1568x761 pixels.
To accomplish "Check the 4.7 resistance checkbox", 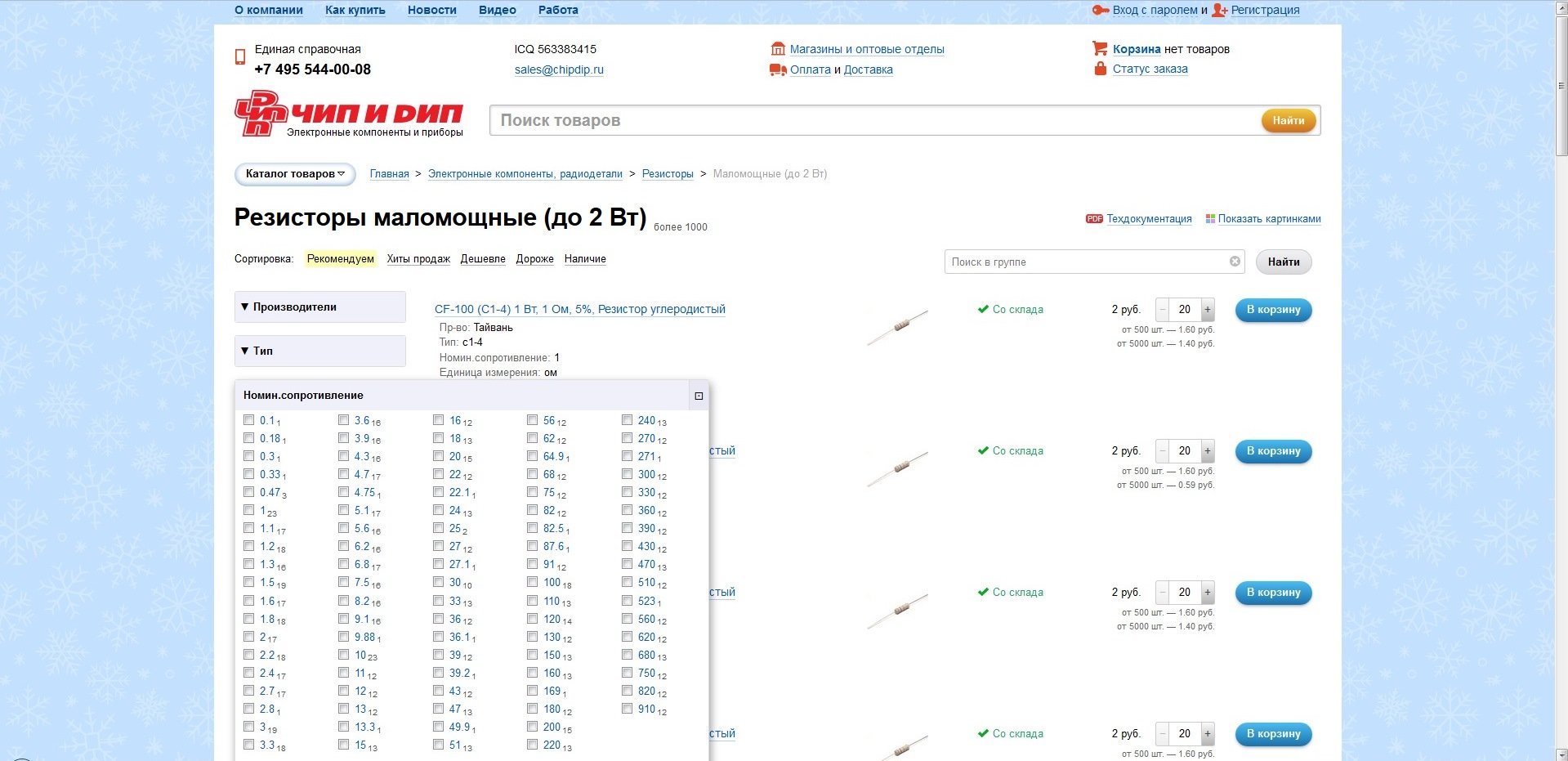I will [344, 474].
